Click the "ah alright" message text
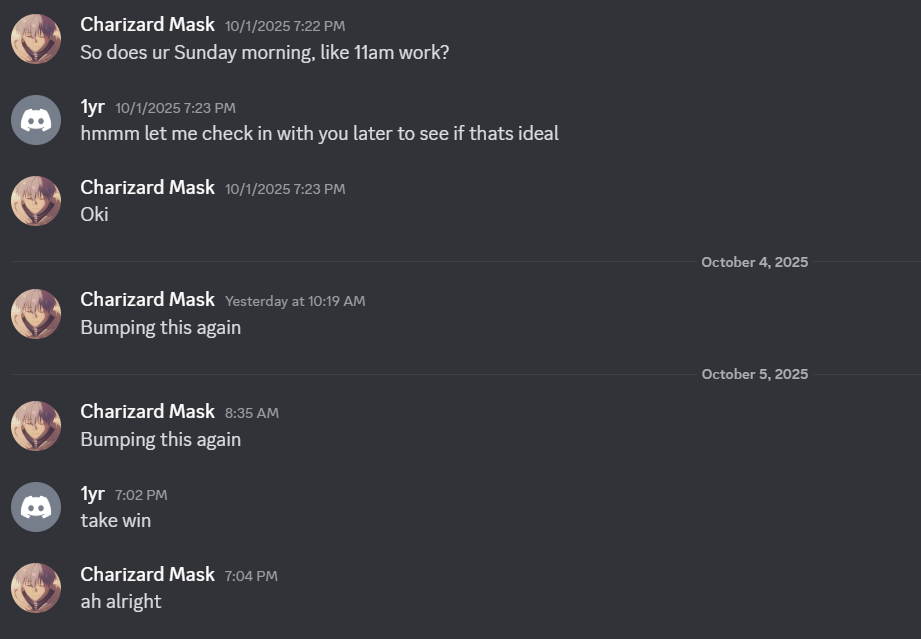Image resolution: width=921 pixels, height=639 pixels. click(x=121, y=601)
